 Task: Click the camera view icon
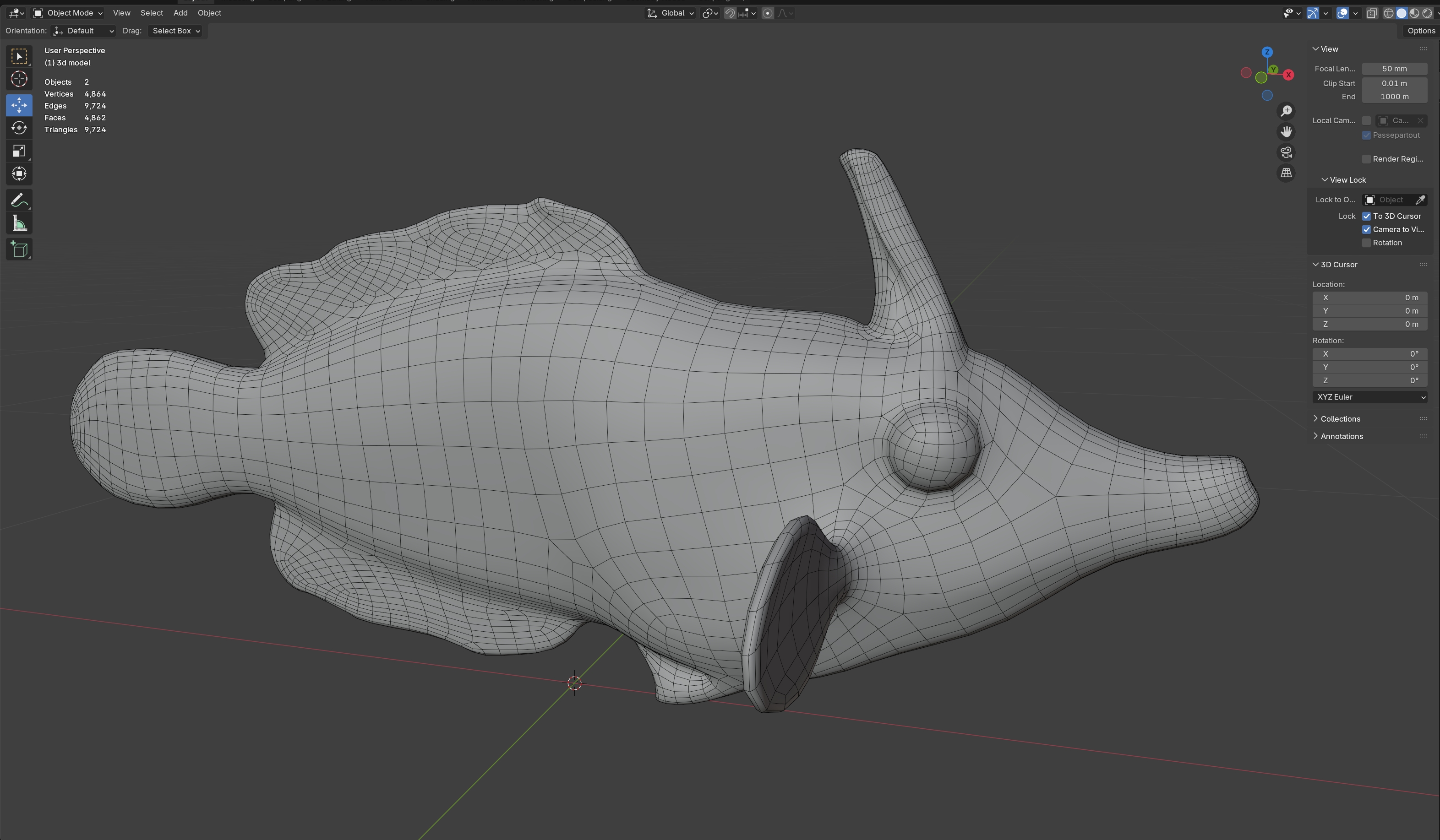pyautogui.click(x=1286, y=152)
